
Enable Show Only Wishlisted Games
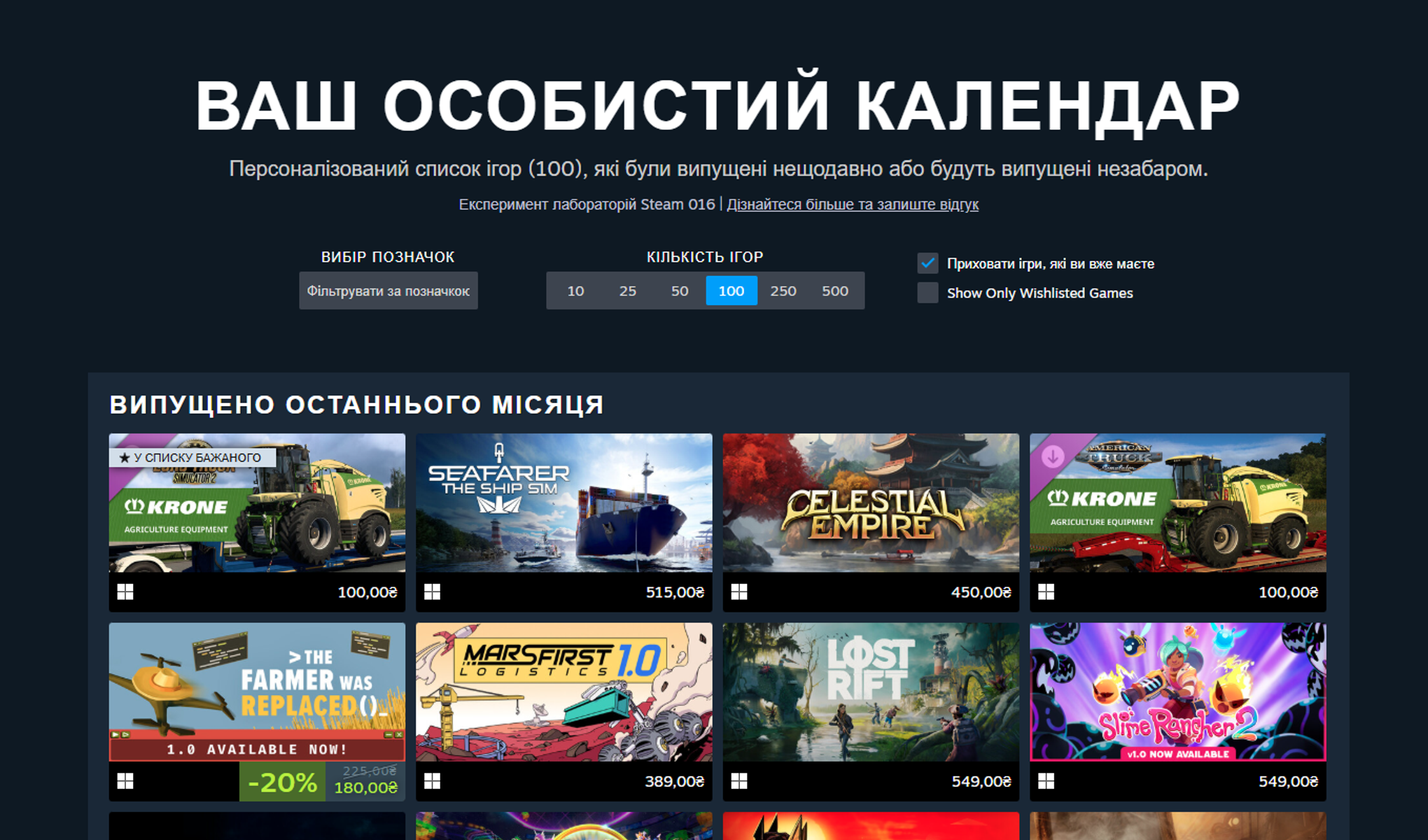(x=928, y=293)
